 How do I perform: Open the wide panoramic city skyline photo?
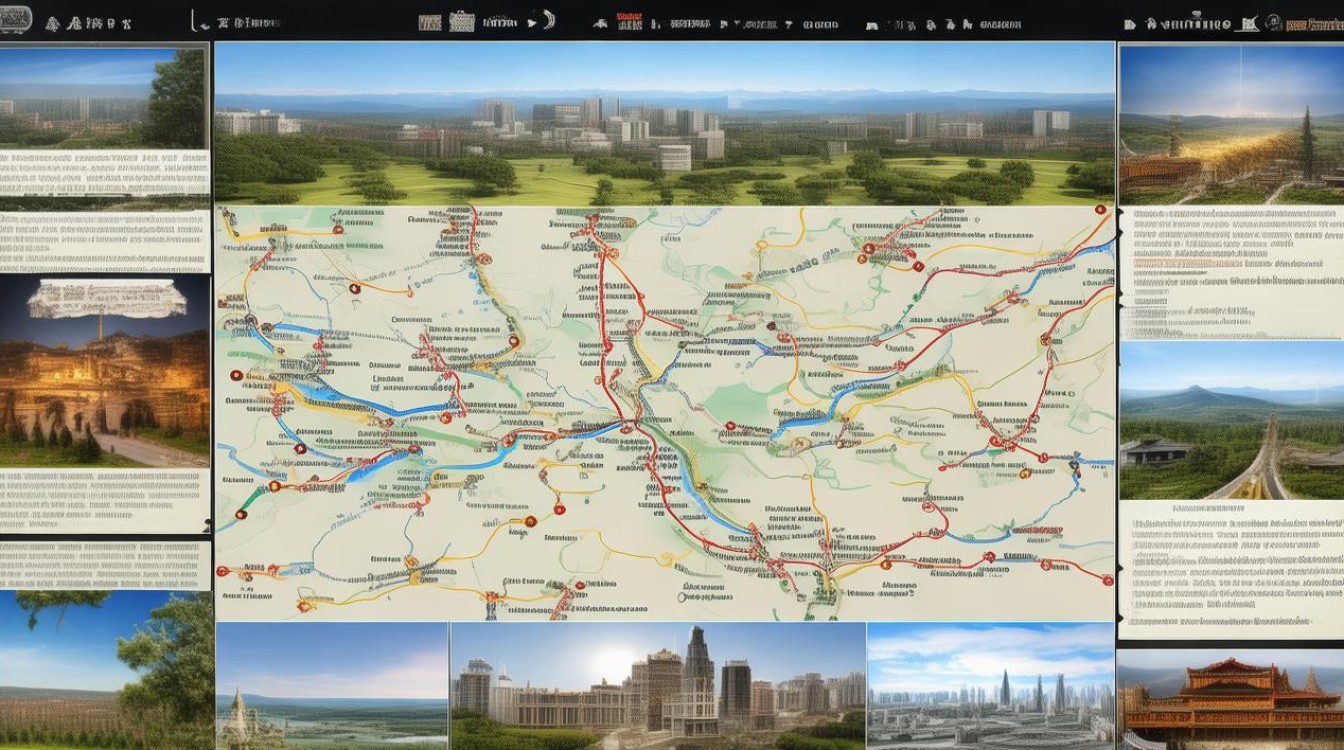tap(664, 123)
